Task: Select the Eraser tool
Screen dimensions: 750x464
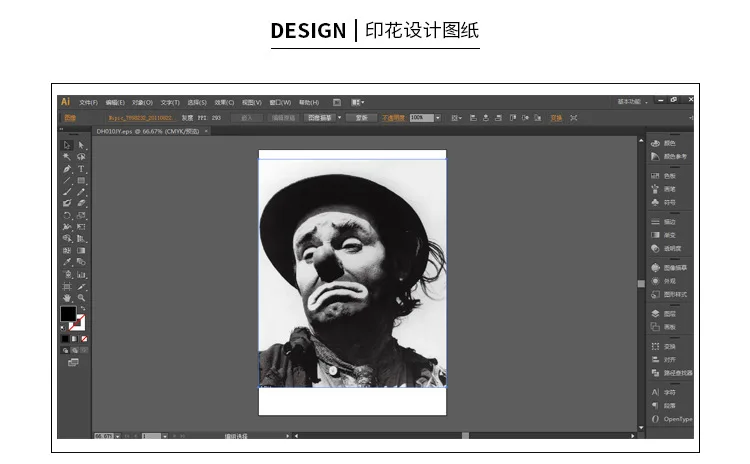Action: 81,204
